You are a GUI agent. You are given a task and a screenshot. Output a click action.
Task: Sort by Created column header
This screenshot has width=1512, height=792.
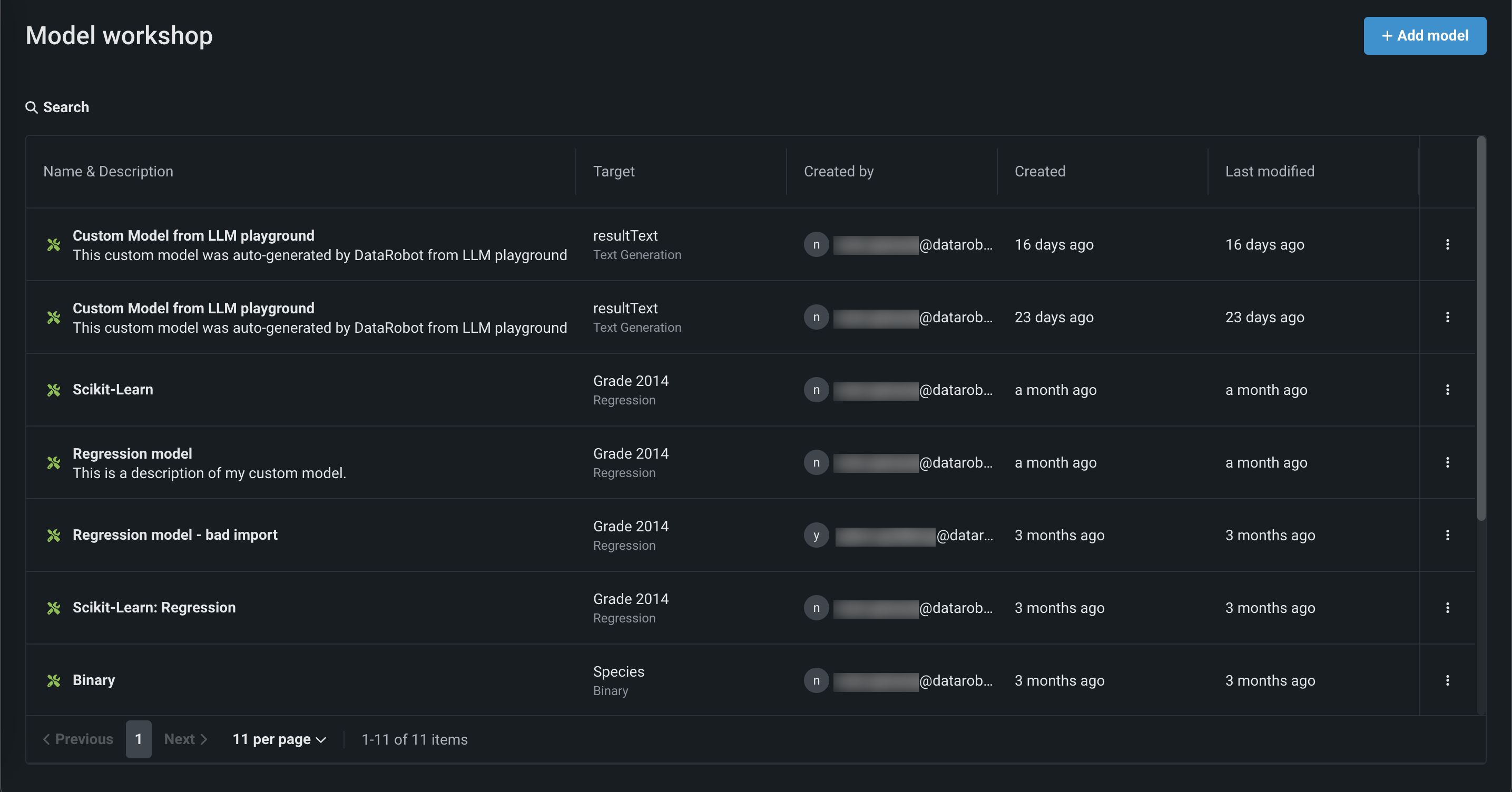[1039, 171]
